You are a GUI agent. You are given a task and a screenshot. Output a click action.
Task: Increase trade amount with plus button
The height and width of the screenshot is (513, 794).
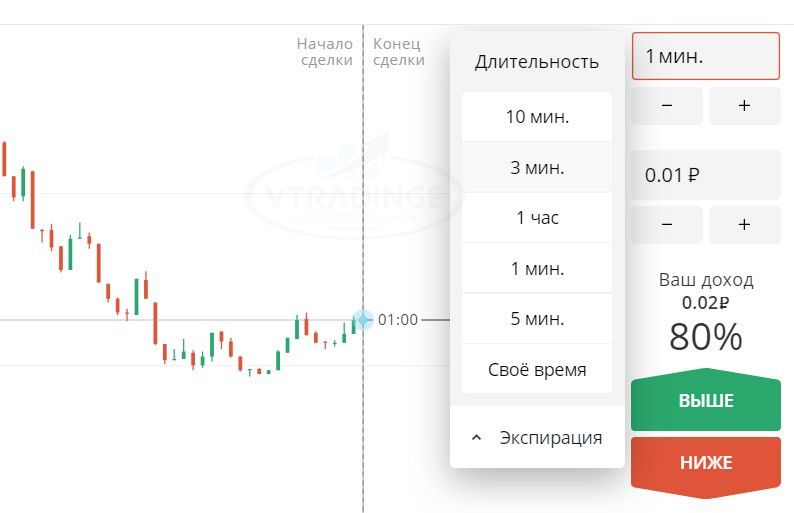[x=744, y=224]
